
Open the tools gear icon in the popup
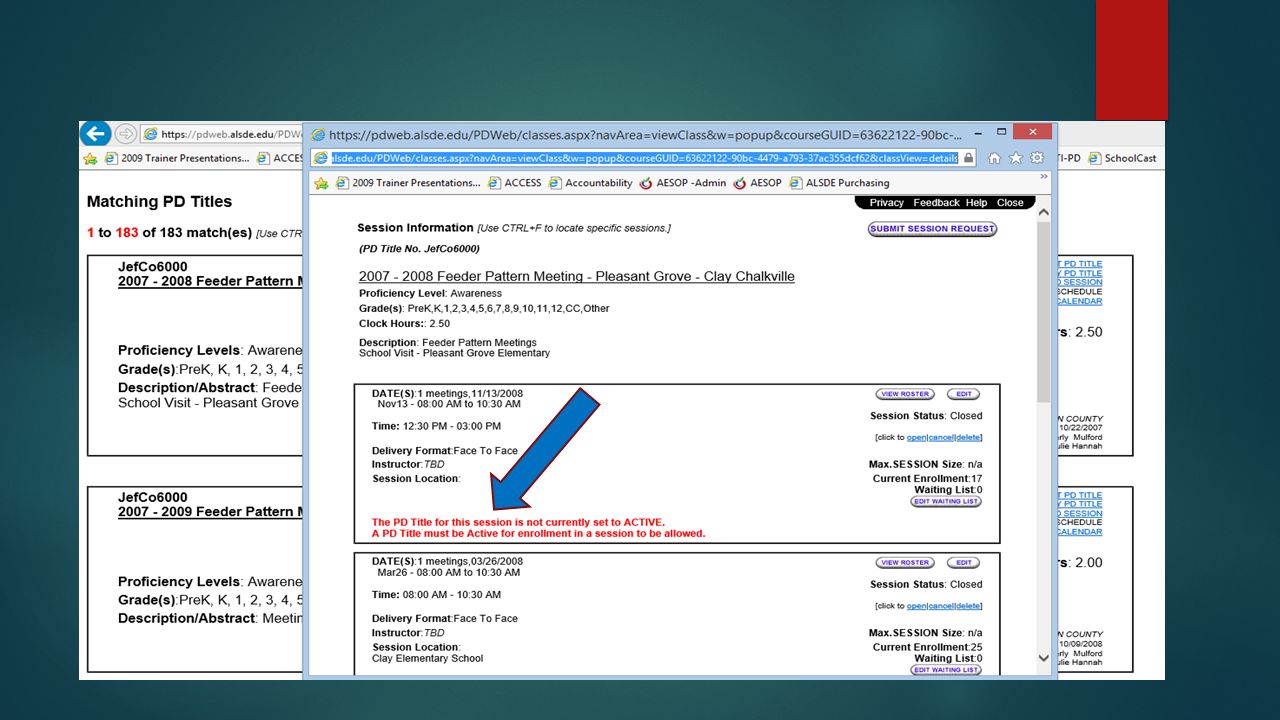point(1037,158)
